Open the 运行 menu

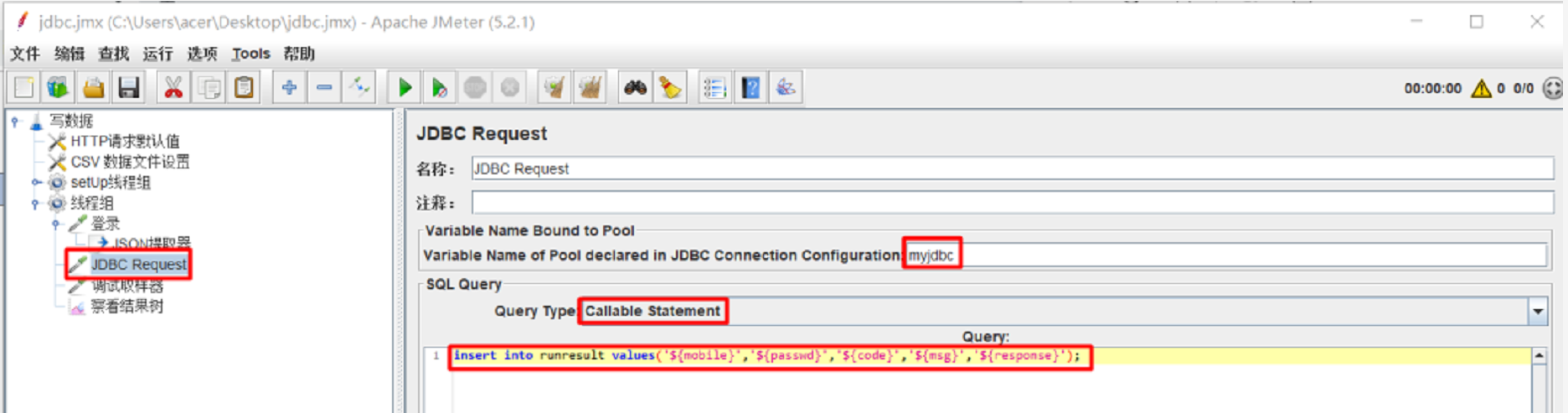(157, 54)
